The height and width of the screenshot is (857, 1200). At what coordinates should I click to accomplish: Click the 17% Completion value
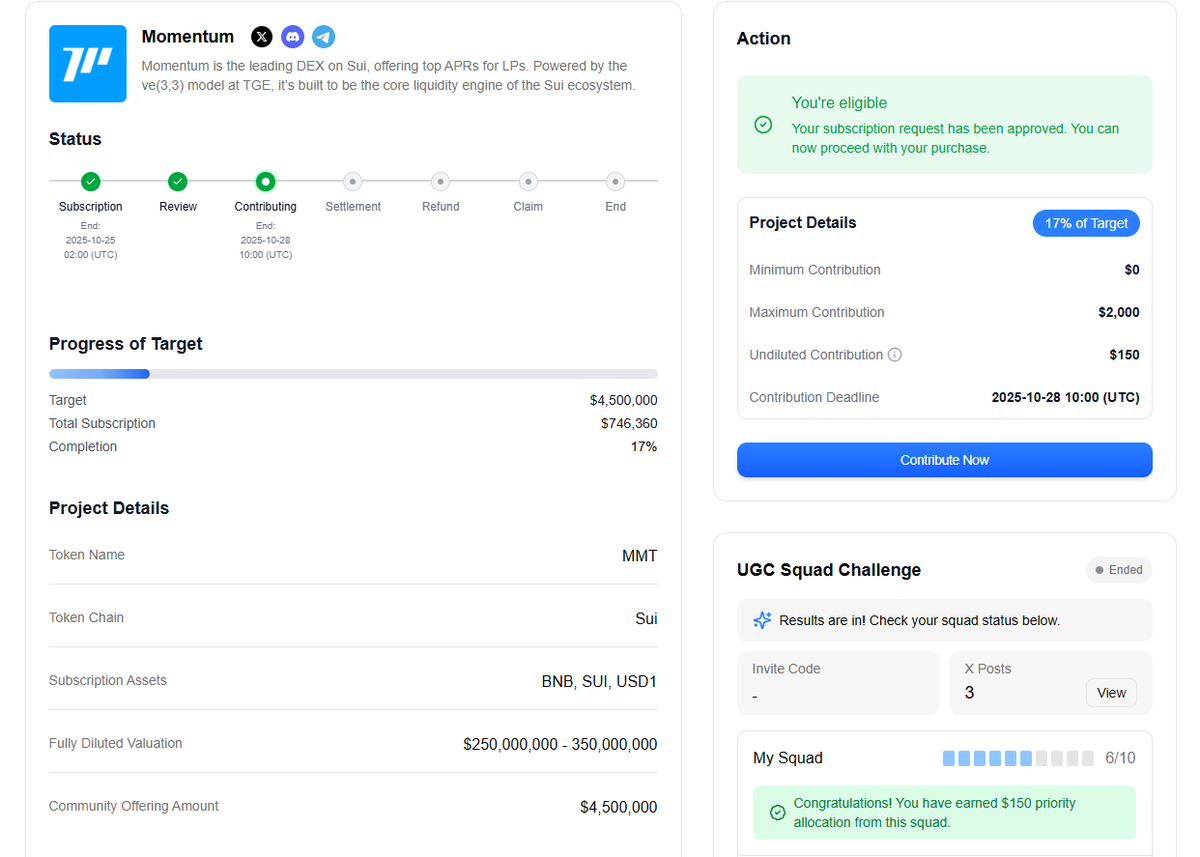click(644, 446)
